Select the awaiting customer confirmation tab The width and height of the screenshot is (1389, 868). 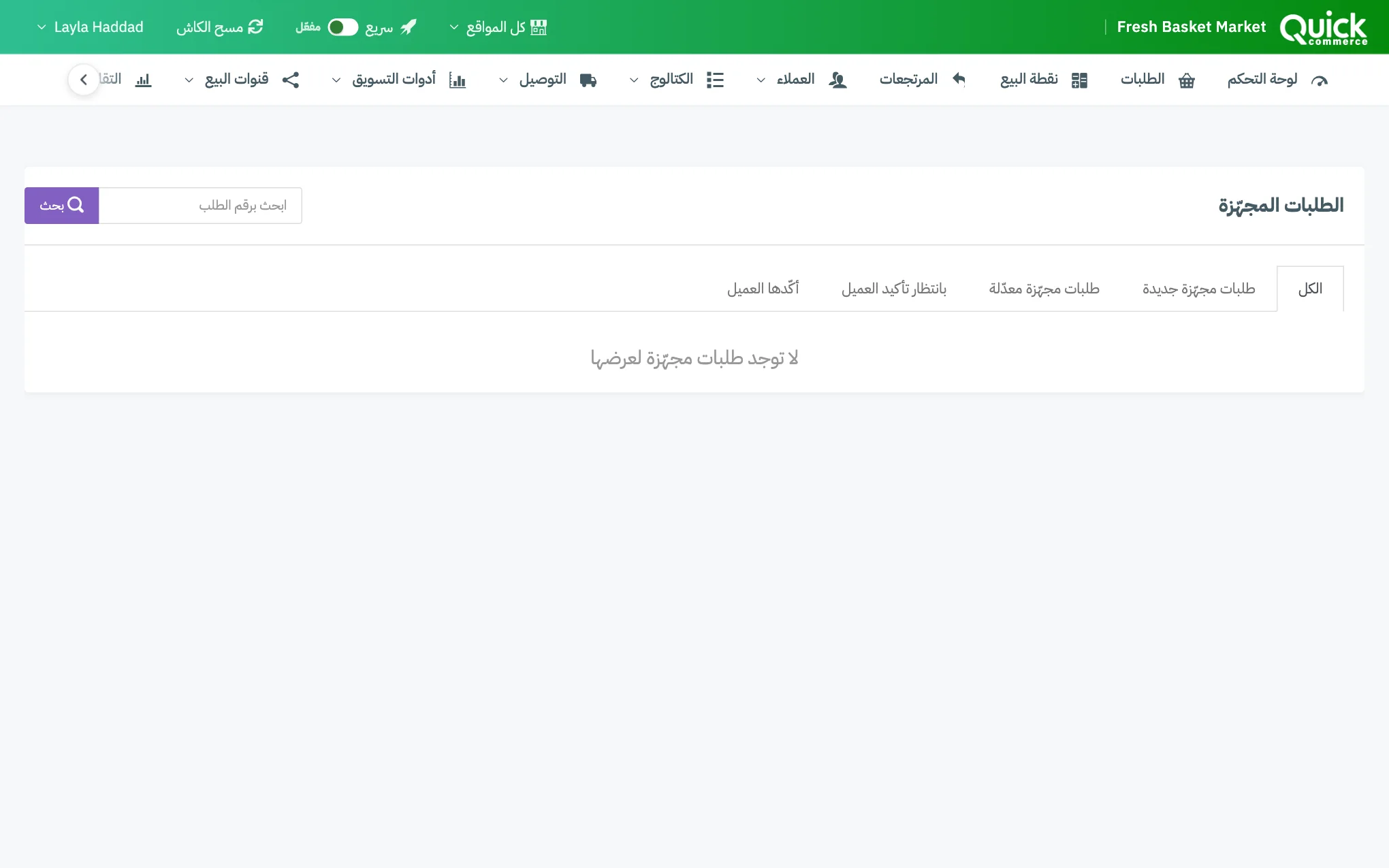pyautogui.click(x=894, y=289)
